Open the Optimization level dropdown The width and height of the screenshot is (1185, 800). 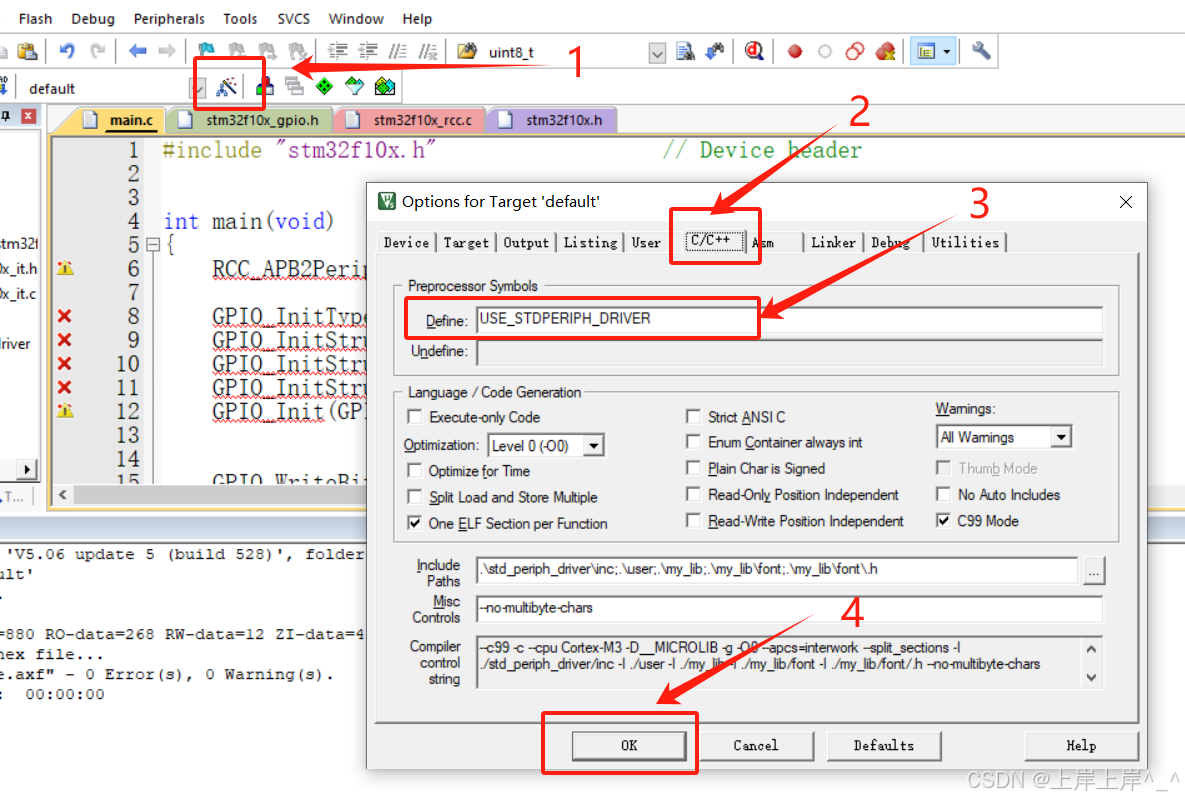pos(594,446)
